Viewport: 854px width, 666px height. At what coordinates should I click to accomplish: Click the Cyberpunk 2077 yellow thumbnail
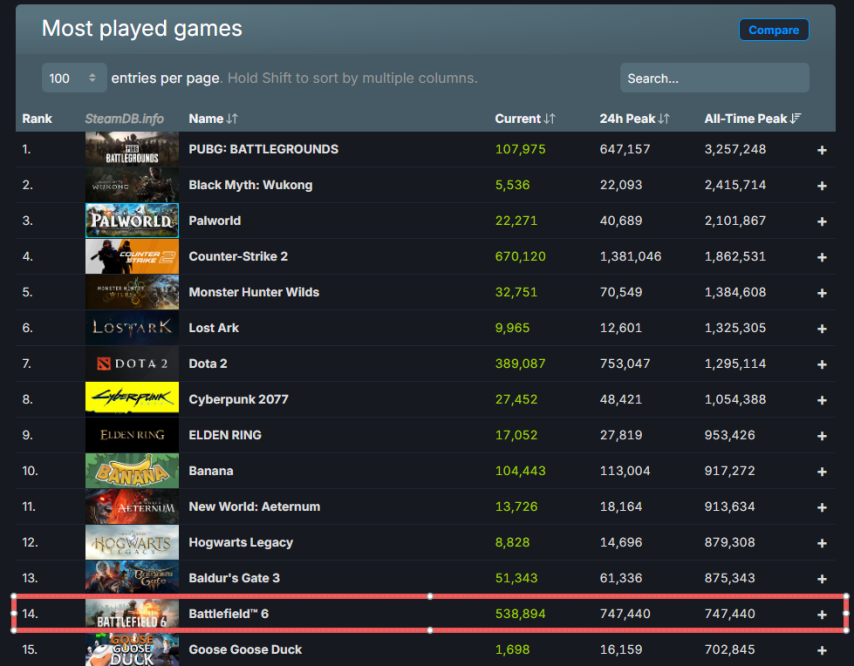(x=132, y=399)
